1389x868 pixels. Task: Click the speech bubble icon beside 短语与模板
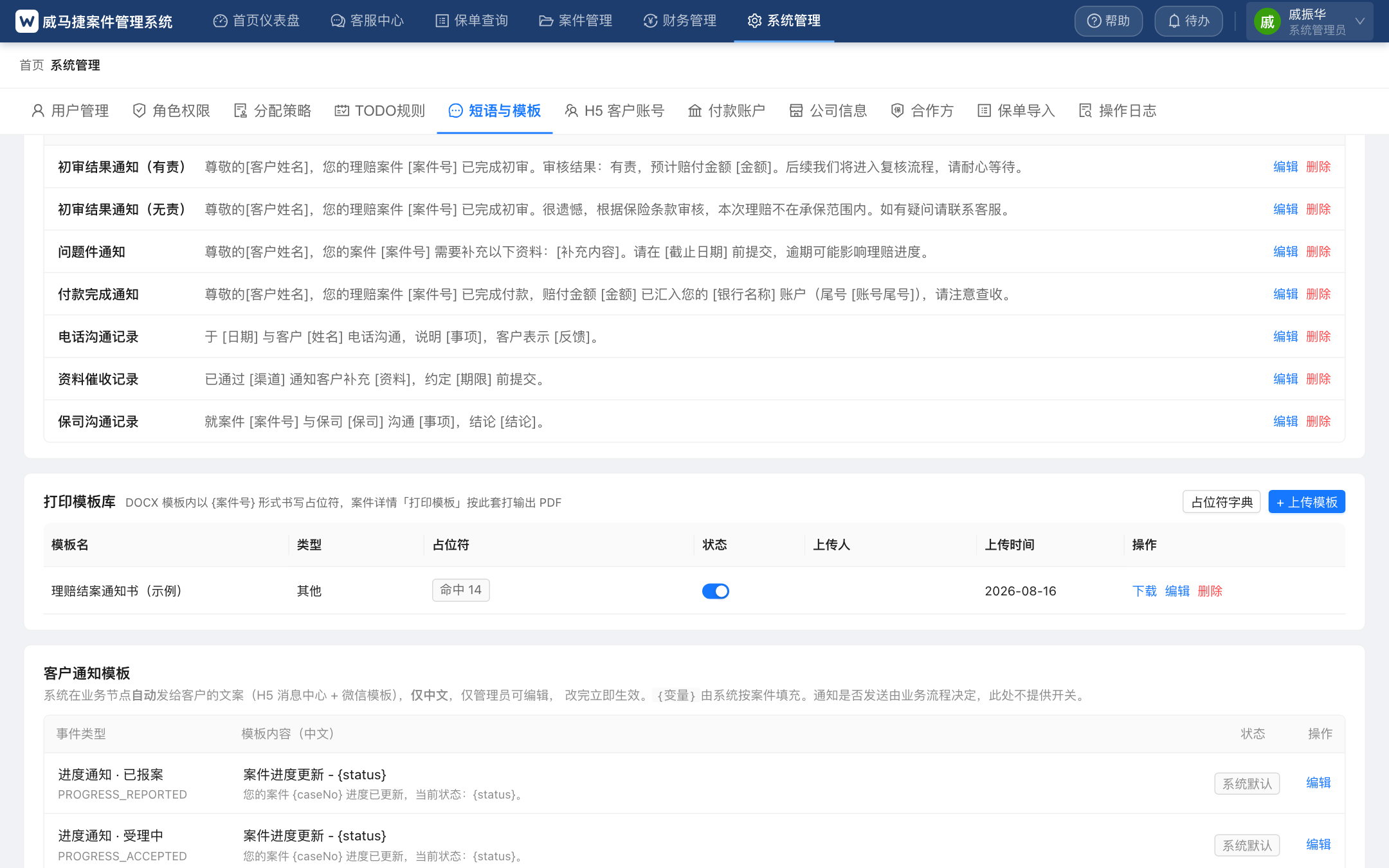[455, 111]
